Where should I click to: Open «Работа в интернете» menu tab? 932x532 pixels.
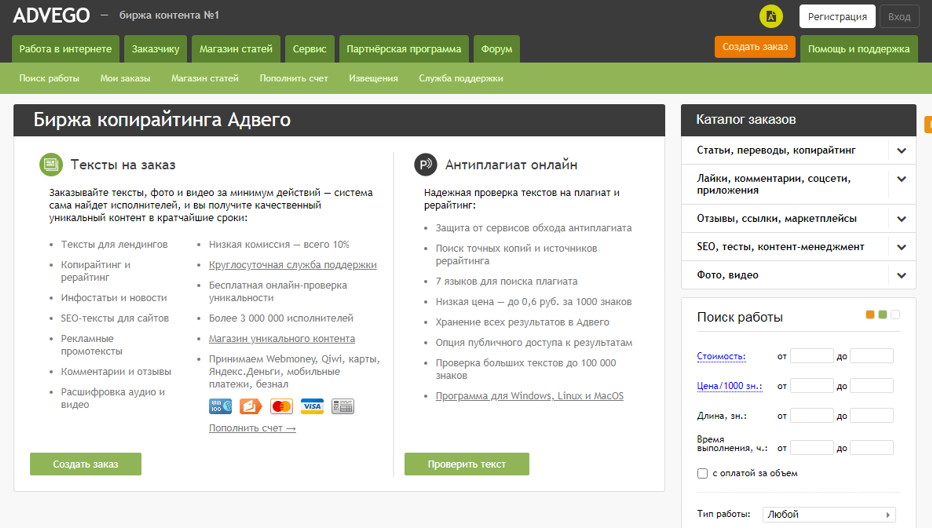tap(65, 49)
